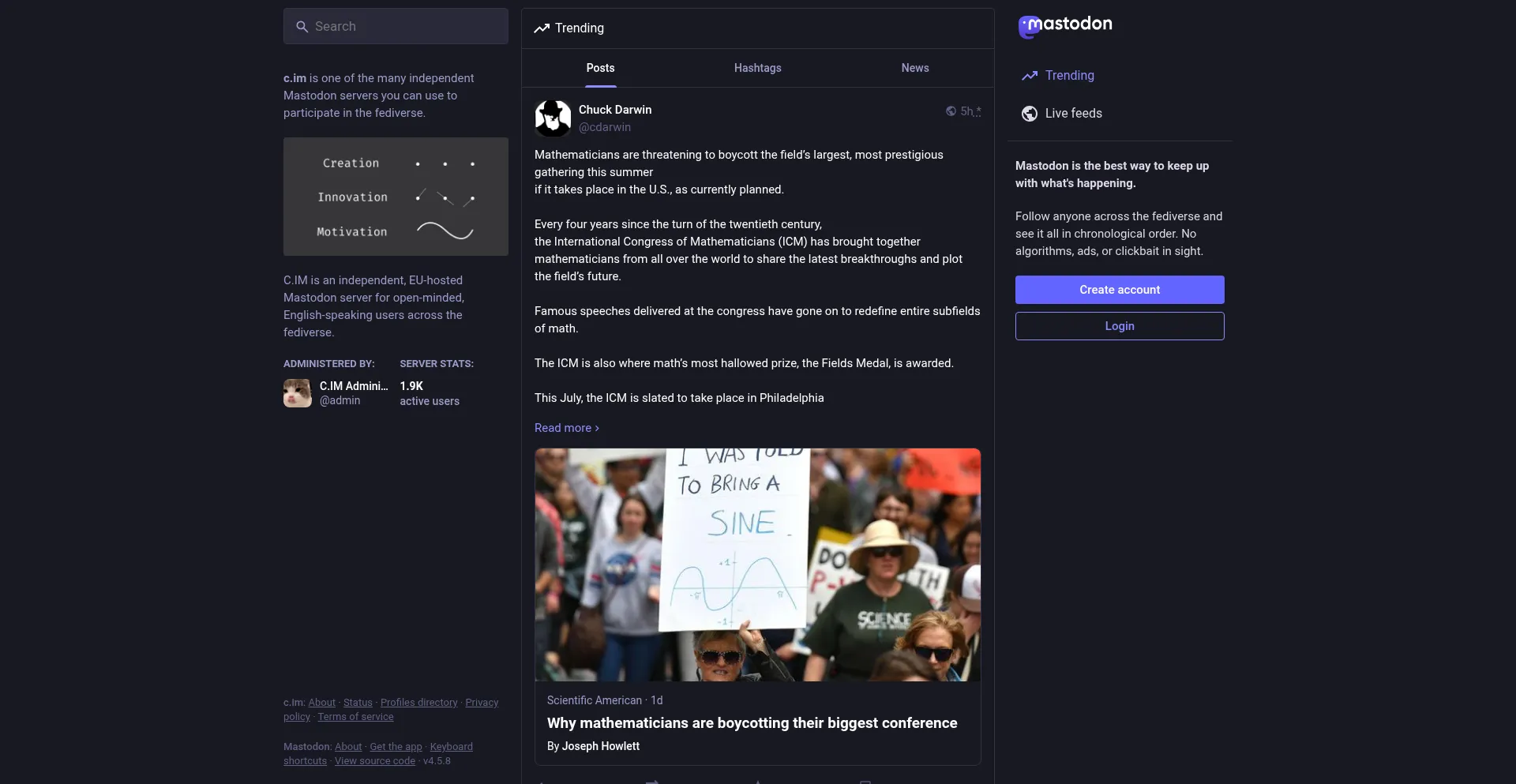Open the Profiles directory link
This screenshot has width=1516, height=784.
click(419, 703)
